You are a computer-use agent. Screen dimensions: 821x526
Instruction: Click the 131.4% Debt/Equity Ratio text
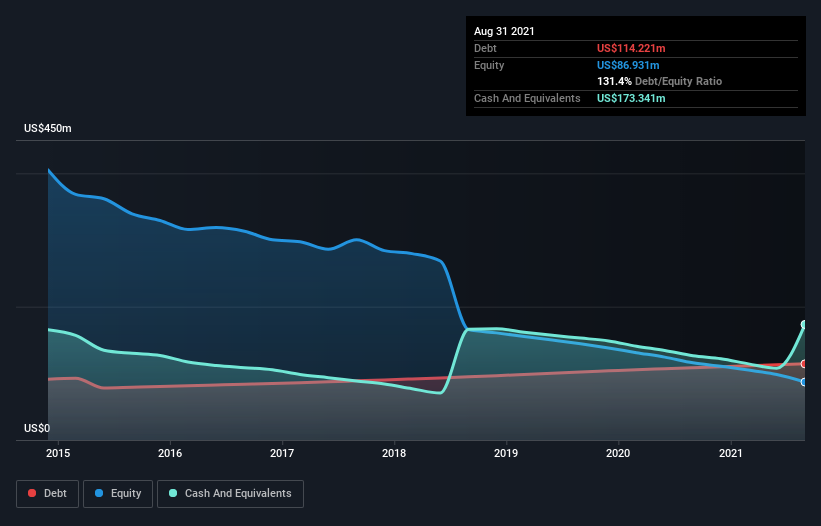pyautogui.click(x=659, y=81)
